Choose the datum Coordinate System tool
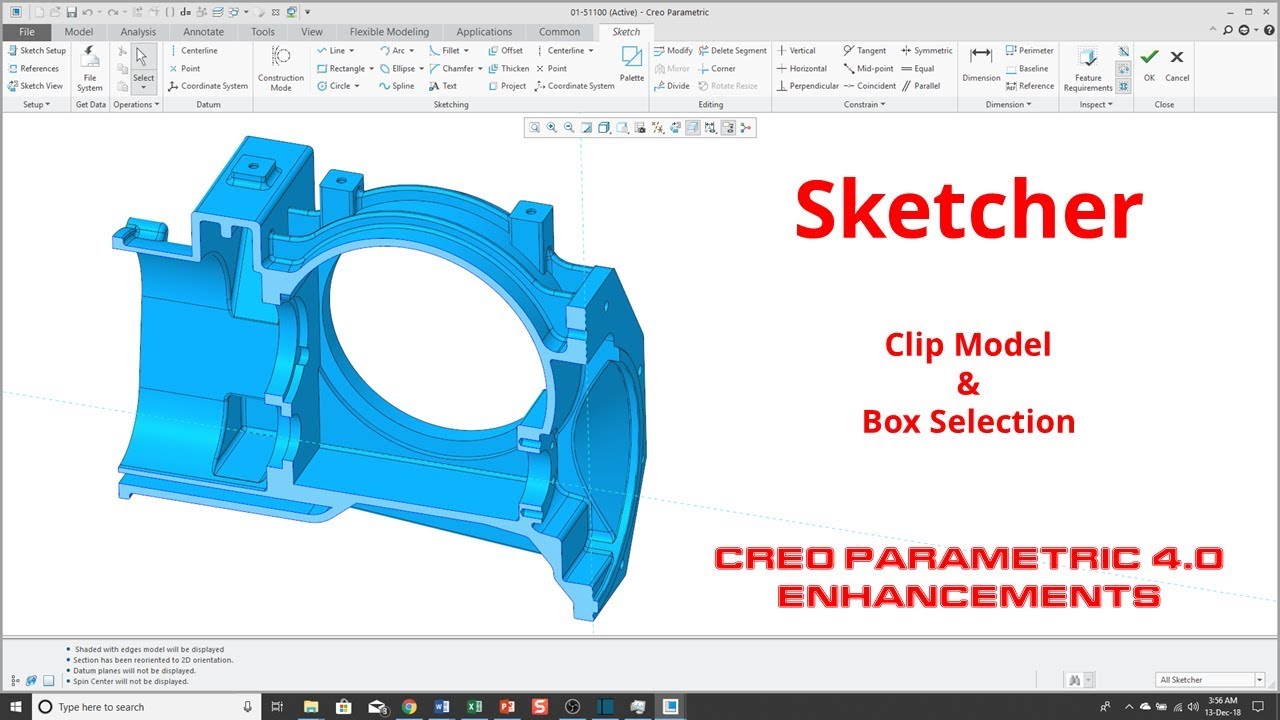Image resolution: width=1280 pixels, height=720 pixels. tap(208, 86)
